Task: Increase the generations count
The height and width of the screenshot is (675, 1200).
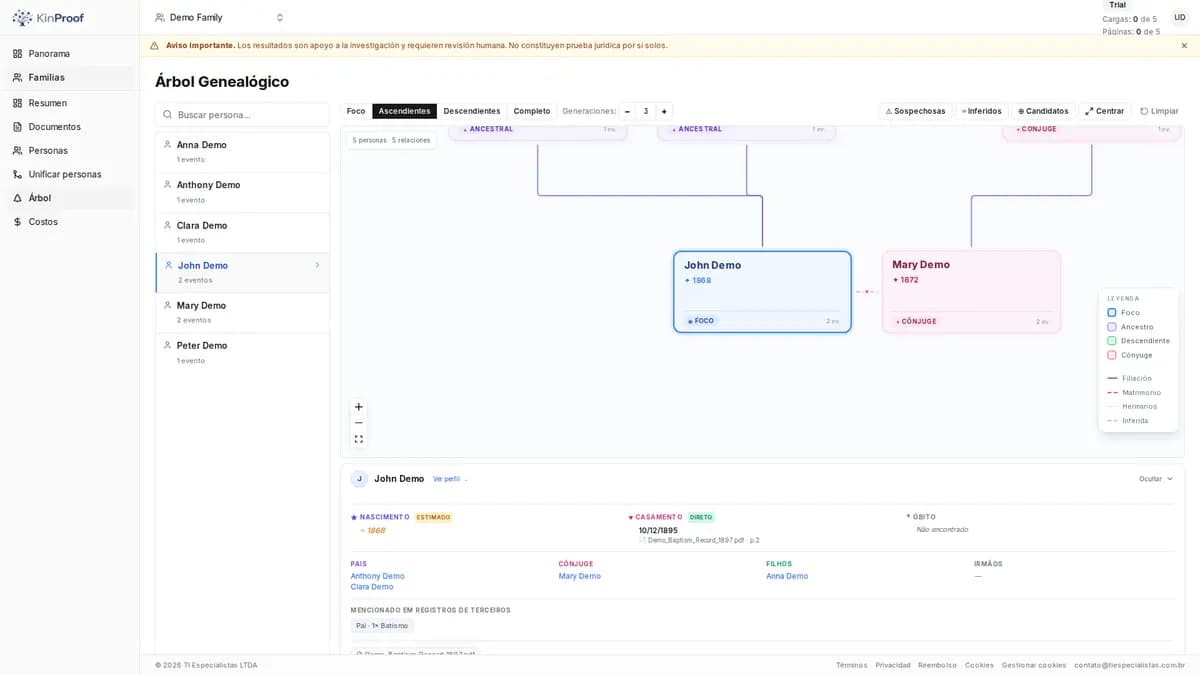Action: 664,111
